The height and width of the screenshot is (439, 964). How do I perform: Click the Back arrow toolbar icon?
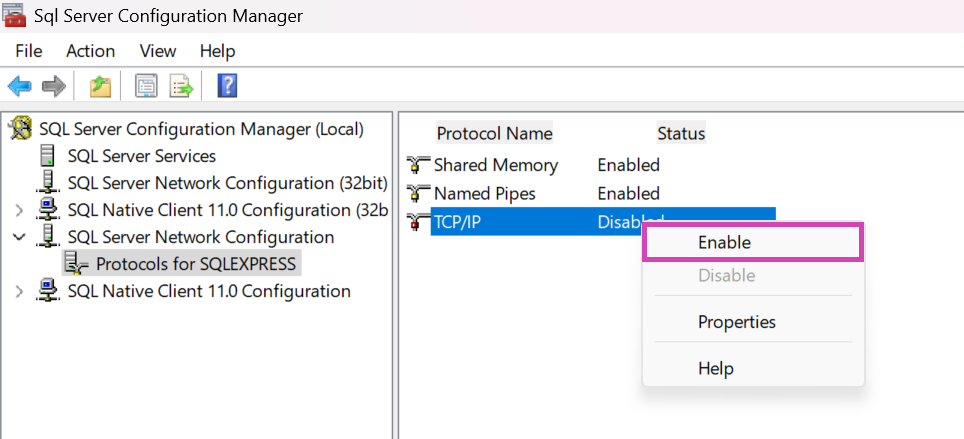tap(19, 87)
